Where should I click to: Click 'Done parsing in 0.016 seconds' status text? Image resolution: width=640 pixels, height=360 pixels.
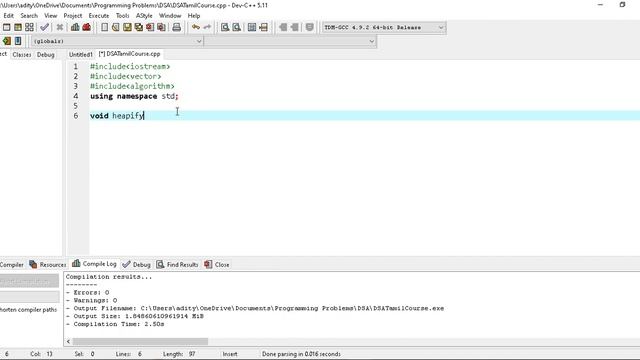click(x=301, y=354)
